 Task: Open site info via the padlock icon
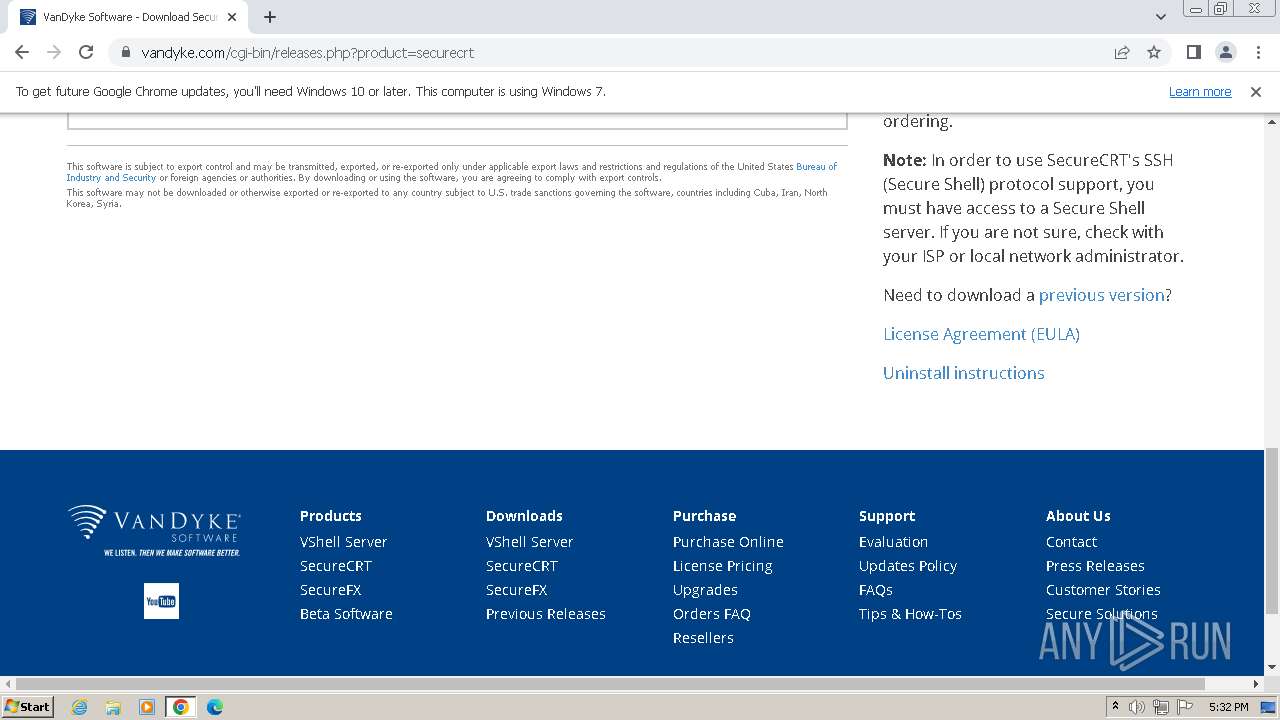click(x=126, y=52)
